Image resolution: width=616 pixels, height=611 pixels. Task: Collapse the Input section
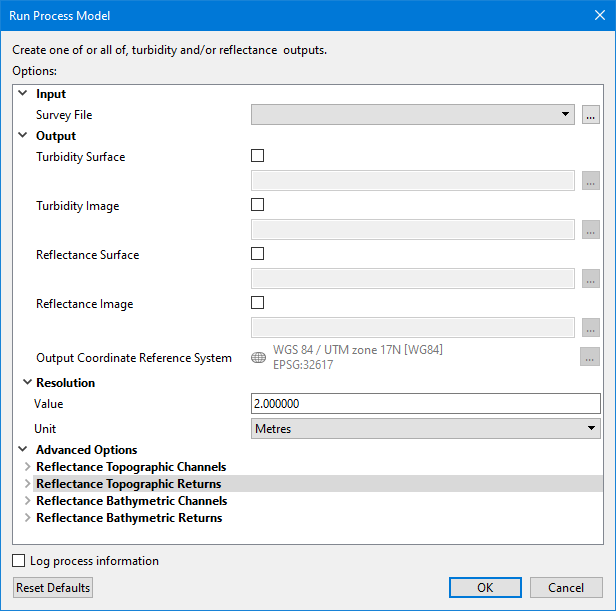(23, 94)
